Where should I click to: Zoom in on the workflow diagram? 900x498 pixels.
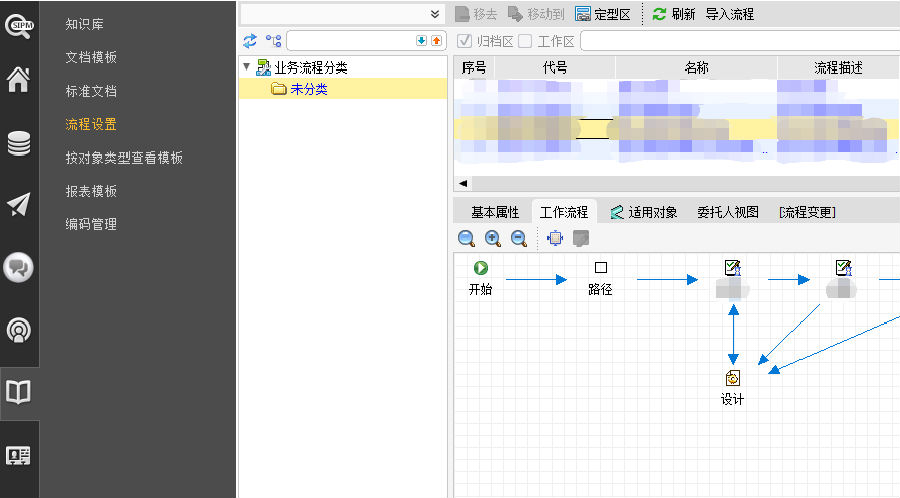point(492,238)
